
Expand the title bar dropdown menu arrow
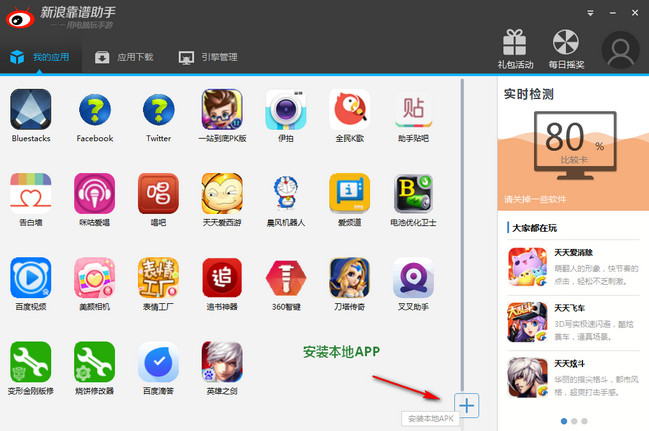(x=592, y=13)
